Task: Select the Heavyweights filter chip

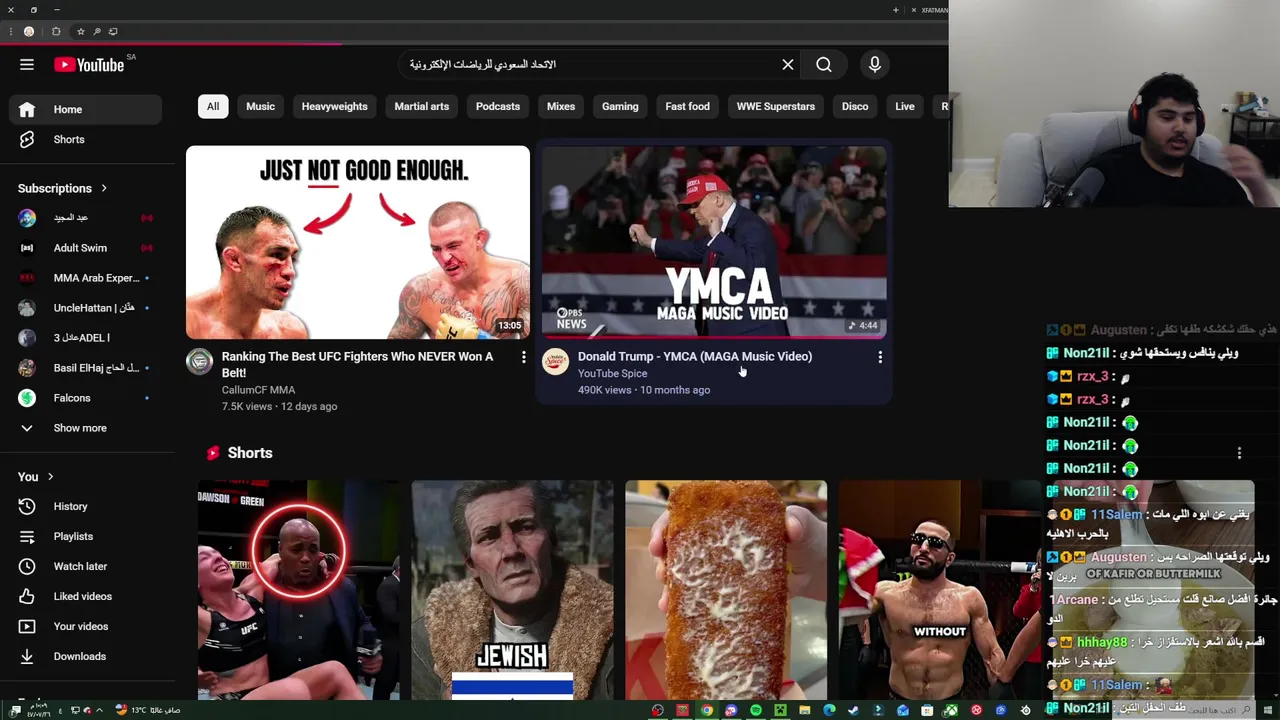Action: click(x=335, y=106)
